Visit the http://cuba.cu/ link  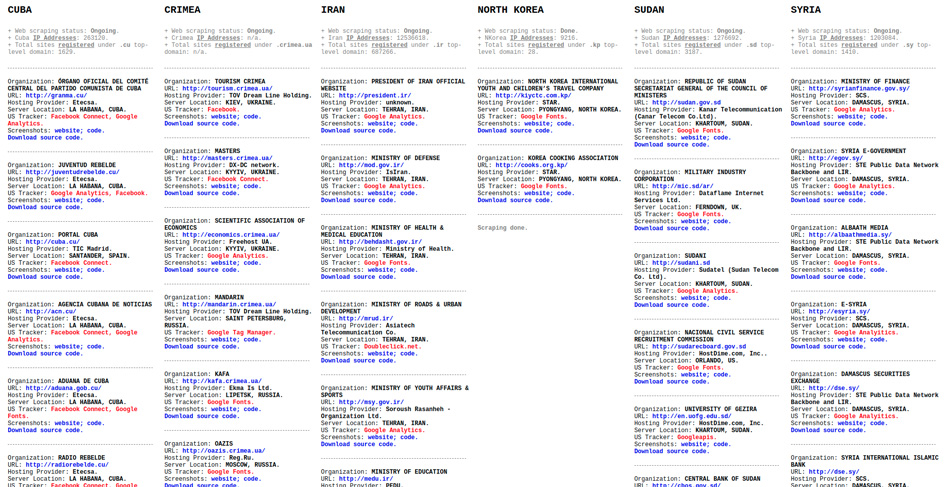point(53,242)
